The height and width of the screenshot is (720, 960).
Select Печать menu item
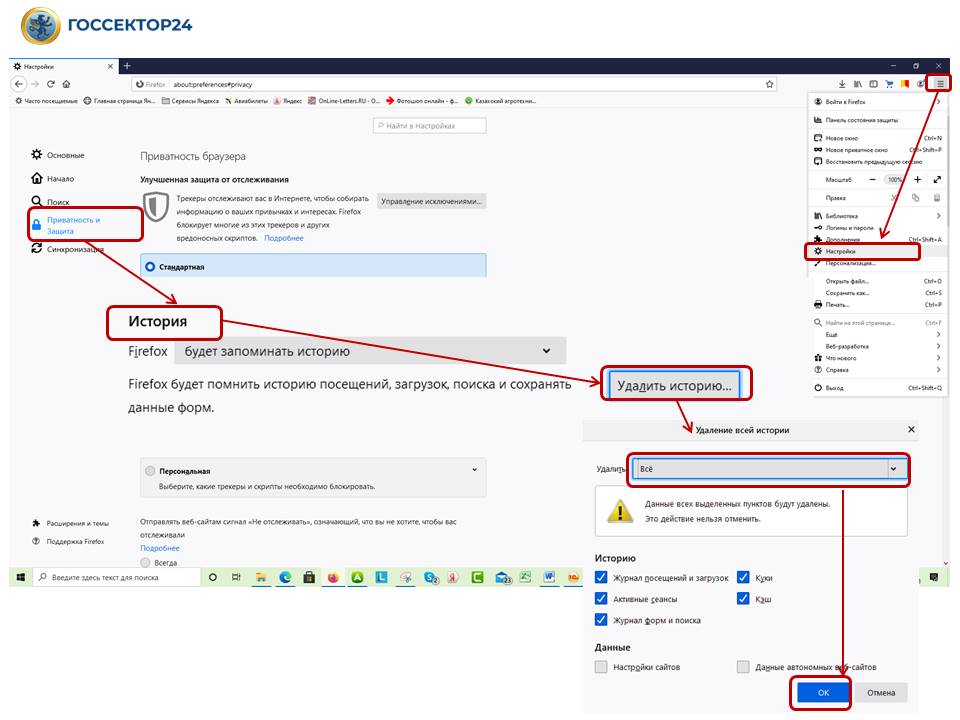(x=878, y=304)
